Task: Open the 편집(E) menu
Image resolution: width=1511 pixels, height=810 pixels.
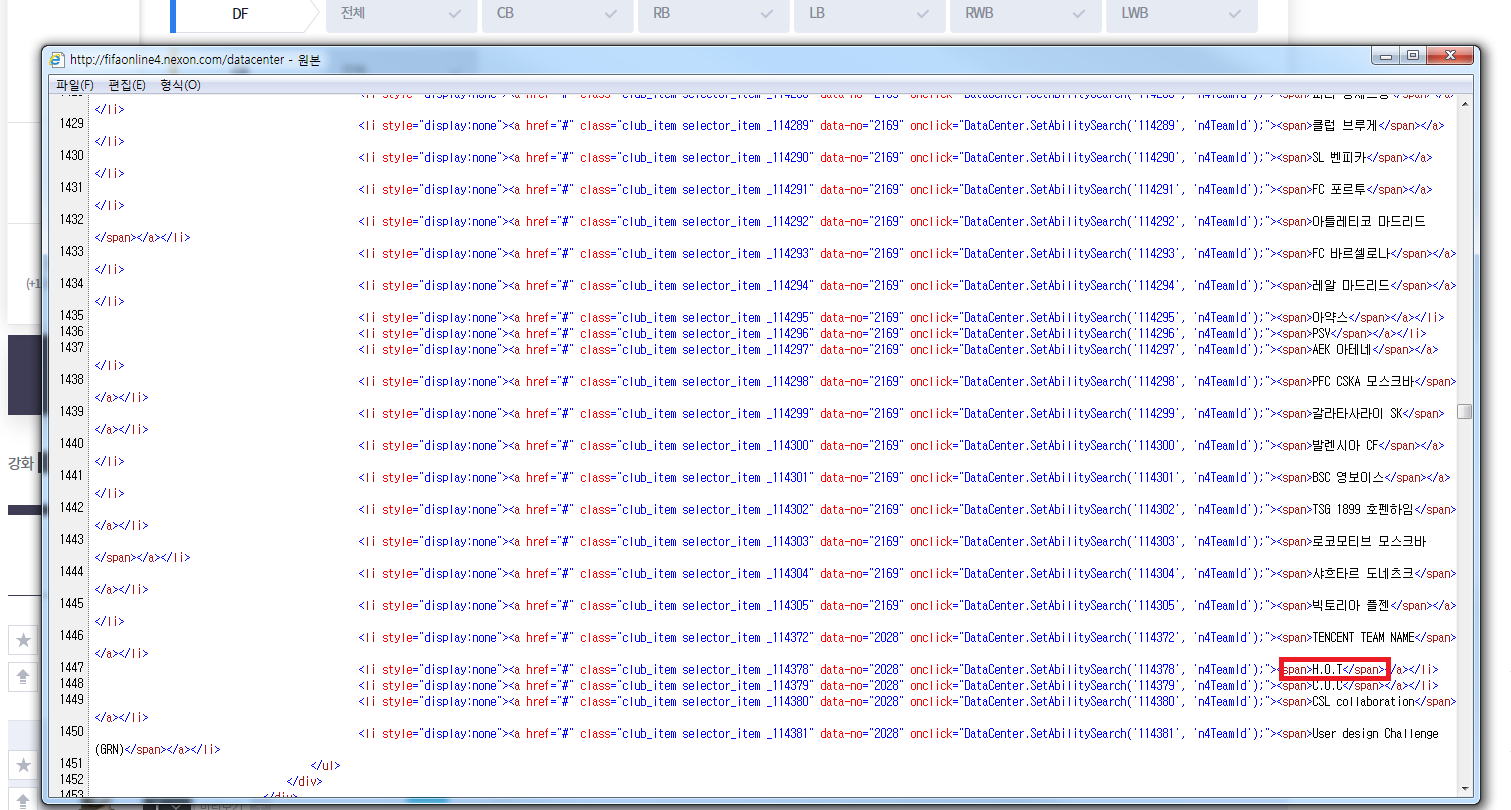Action: 127,85
